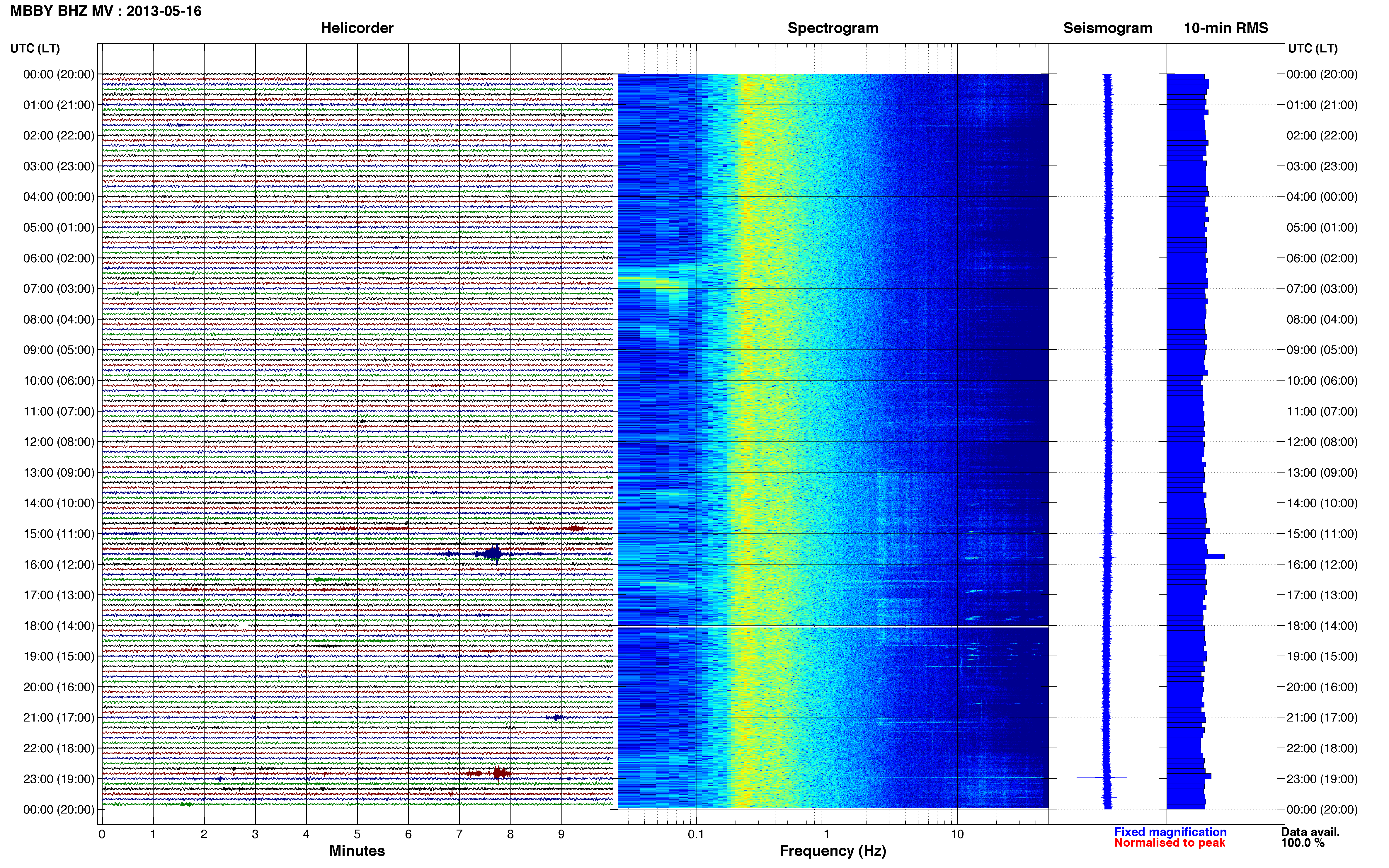Click 18:00 (14:00) on the helicorder time axis
The width and height of the screenshot is (1389, 868).
59,626
